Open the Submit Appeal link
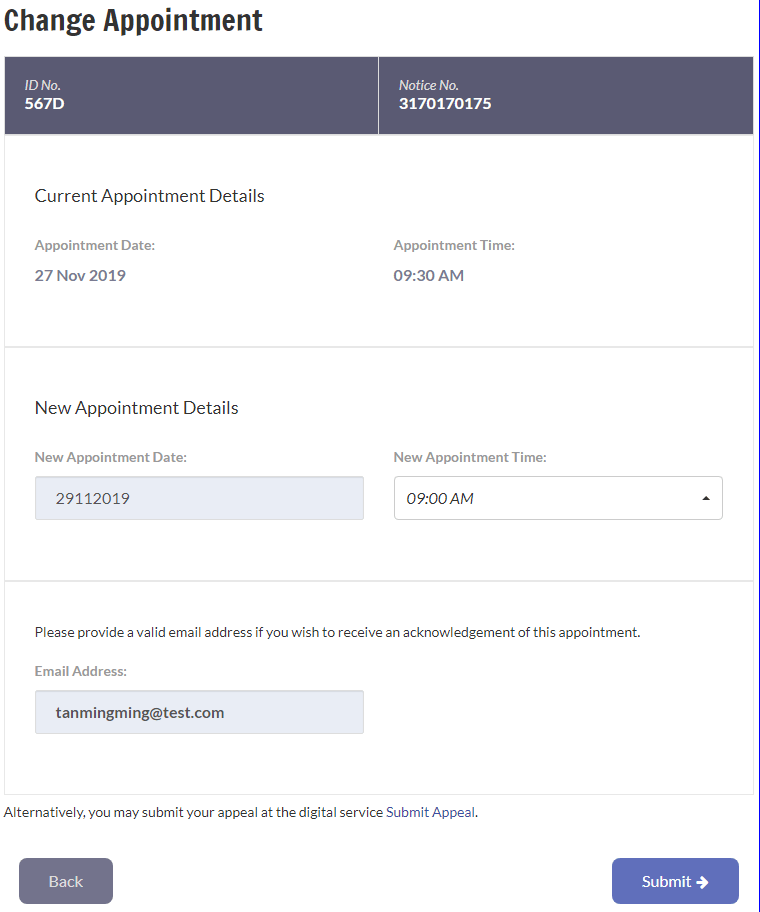 [430, 812]
